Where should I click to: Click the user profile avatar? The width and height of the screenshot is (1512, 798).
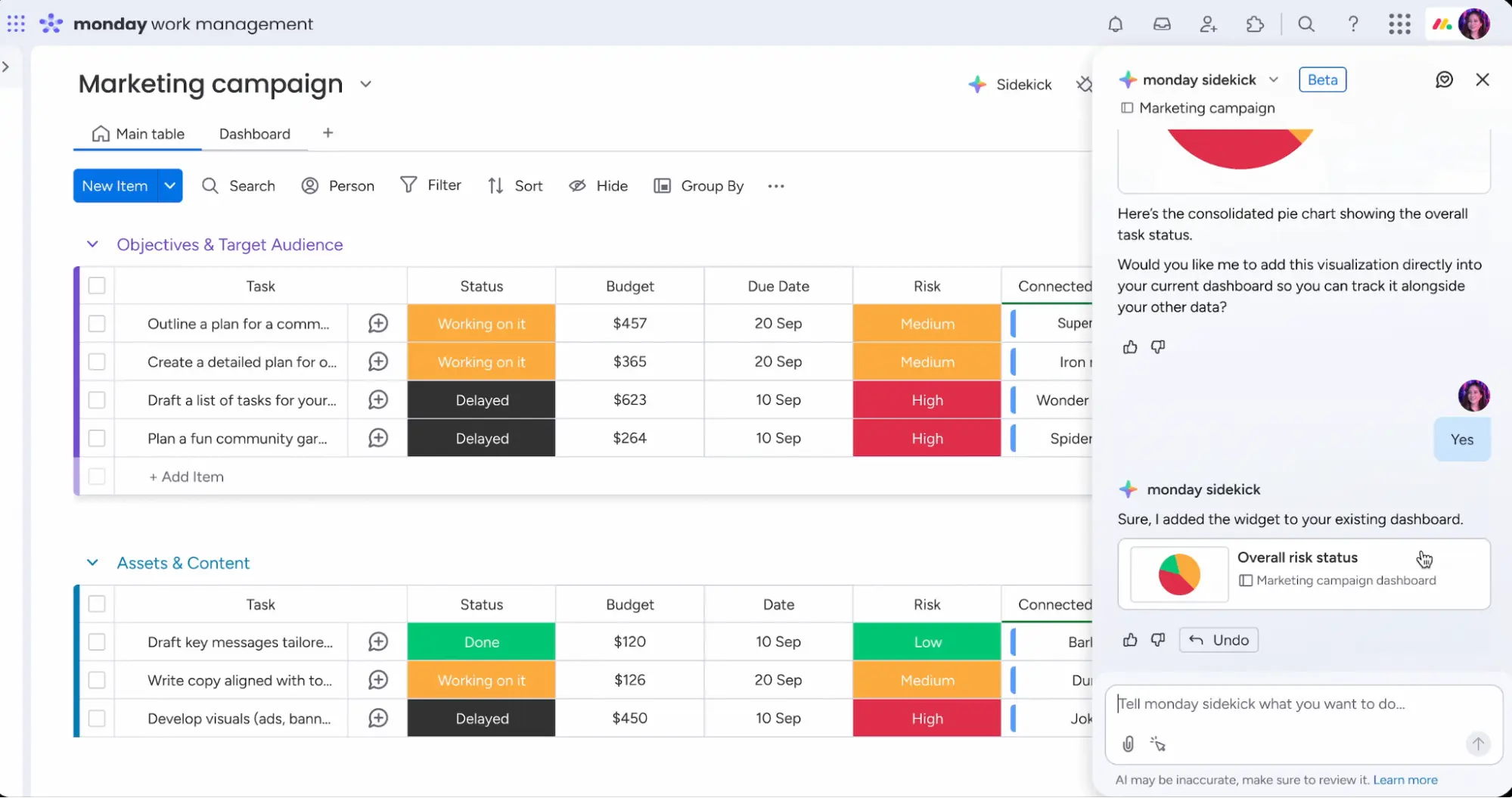pos(1474,24)
